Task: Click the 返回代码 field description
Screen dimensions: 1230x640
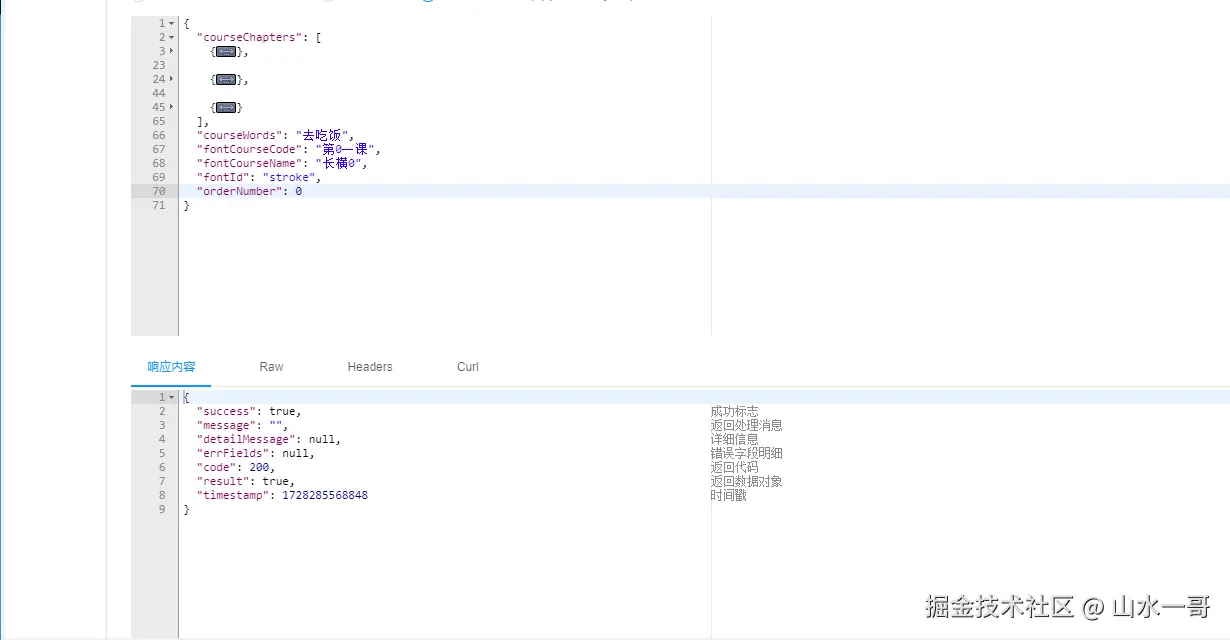Action: [x=734, y=467]
